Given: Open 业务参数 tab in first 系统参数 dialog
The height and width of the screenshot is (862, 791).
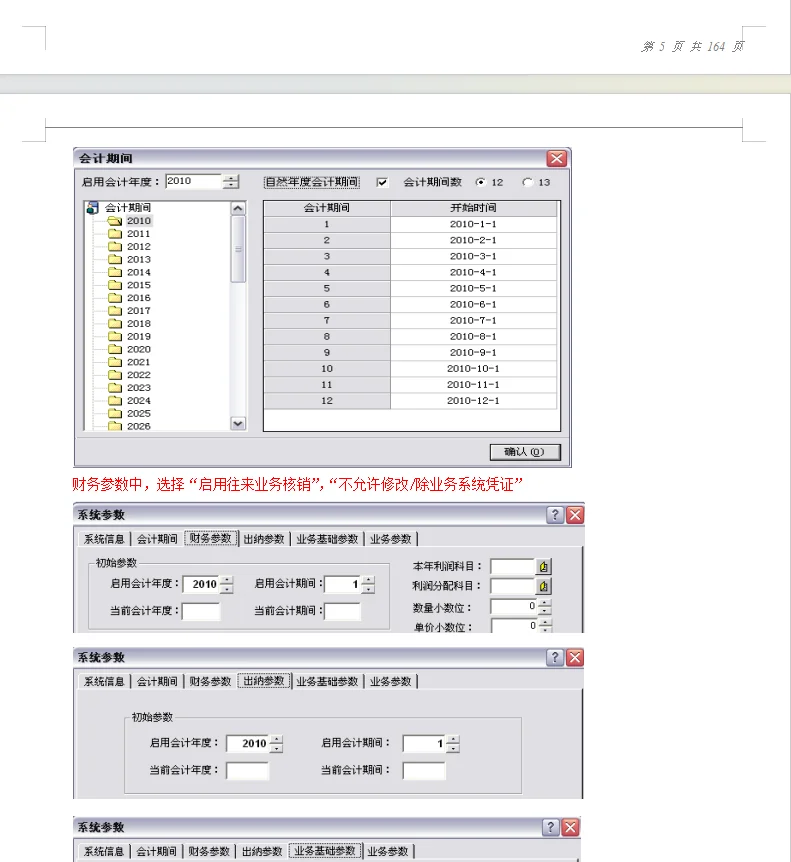Looking at the screenshot, I should point(390,539).
